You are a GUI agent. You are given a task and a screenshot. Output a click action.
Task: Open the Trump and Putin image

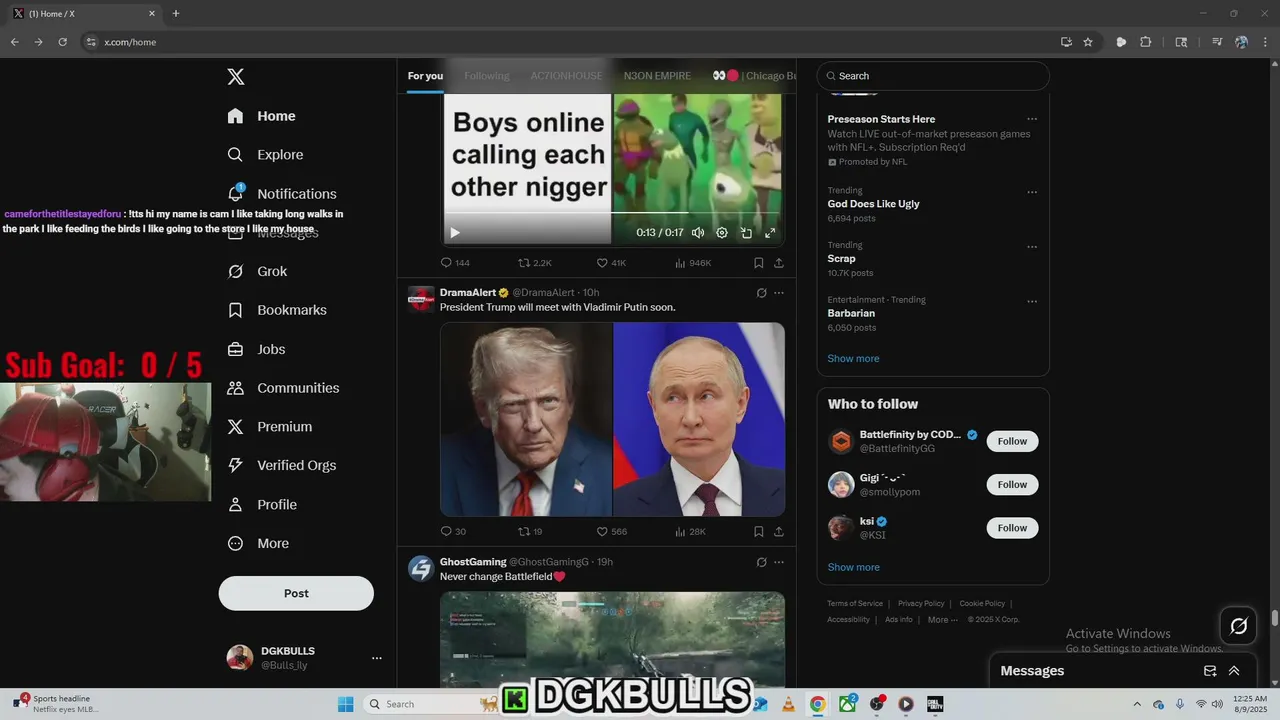click(x=612, y=419)
